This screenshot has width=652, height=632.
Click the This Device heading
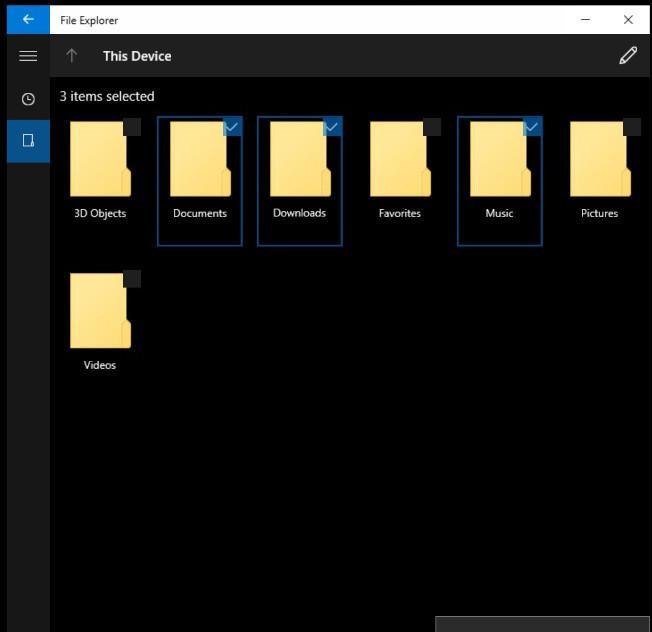[137, 56]
